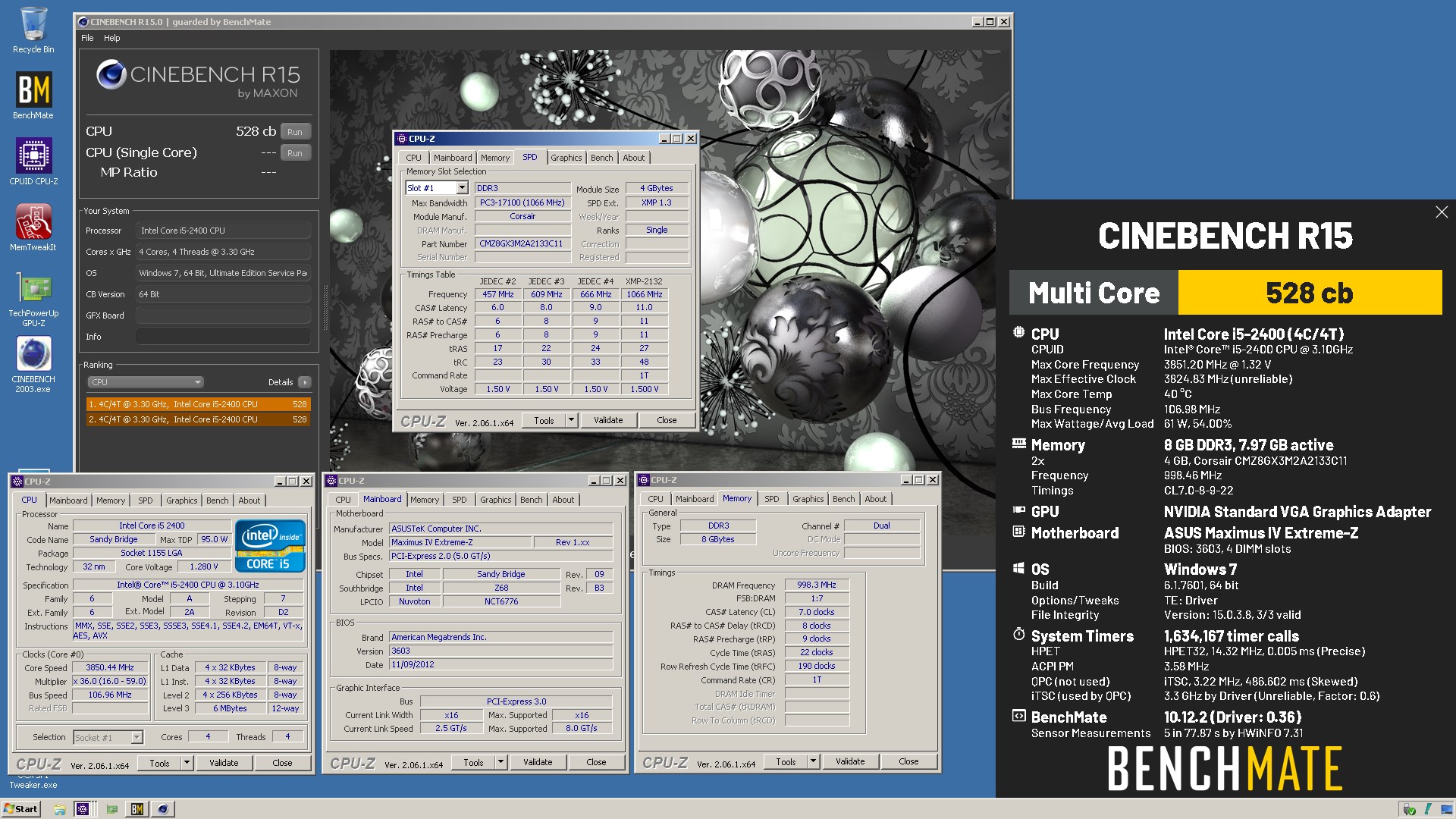Click the Ranking Details arrow button in Cinebench
1456x819 pixels.
point(304,382)
